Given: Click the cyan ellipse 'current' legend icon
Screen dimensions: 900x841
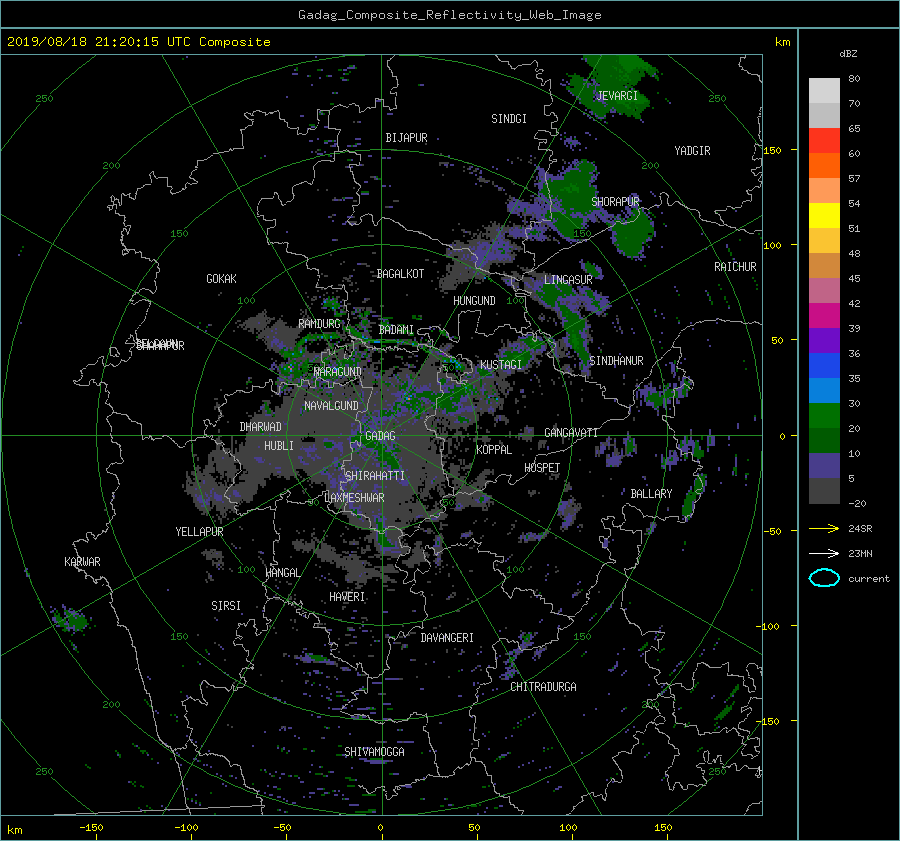Looking at the screenshot, I should click(x=824, y=578).
